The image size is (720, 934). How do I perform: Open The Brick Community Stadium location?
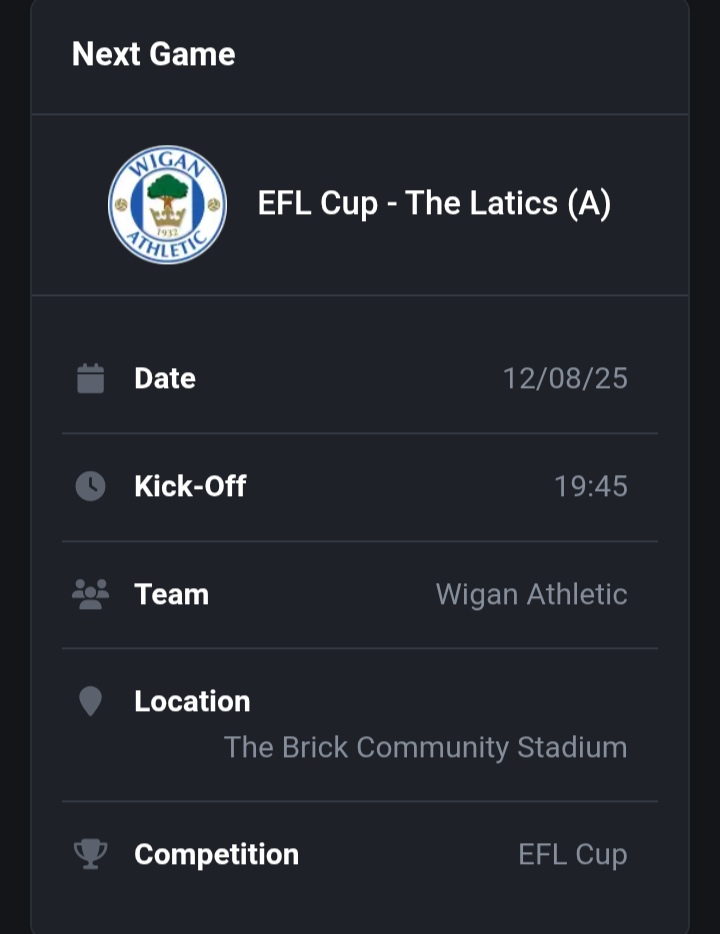[x=425, y=747]
